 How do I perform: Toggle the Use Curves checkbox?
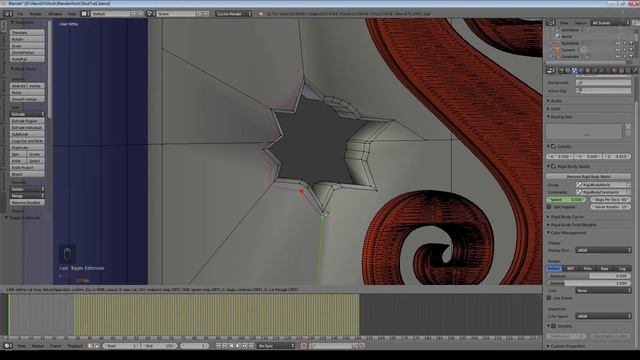pos(549,298)
